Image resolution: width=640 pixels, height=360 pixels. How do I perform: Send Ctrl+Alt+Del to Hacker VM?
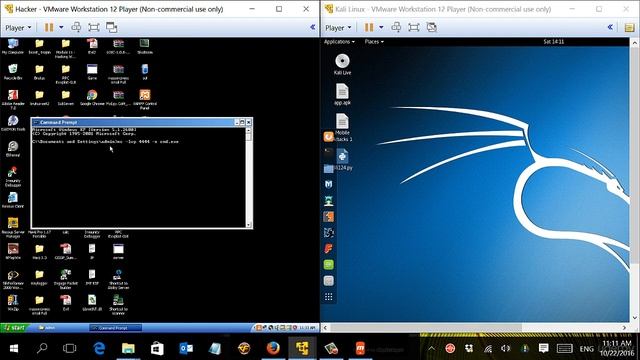pos(76,27)
